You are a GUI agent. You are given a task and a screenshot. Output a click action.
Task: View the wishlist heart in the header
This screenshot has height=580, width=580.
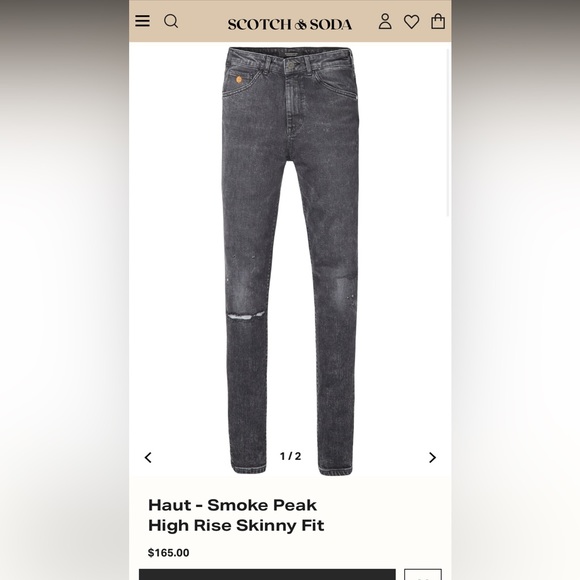coord(411,22)
